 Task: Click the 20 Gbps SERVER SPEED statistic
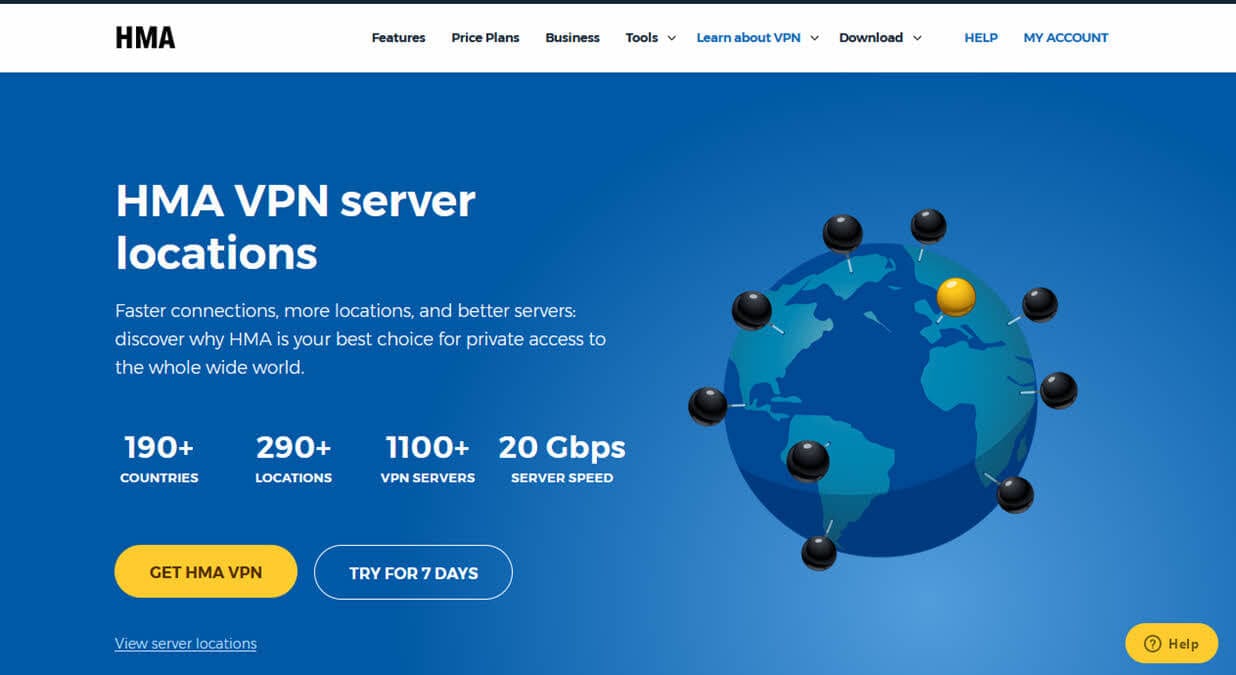click(x=562, y=458)
